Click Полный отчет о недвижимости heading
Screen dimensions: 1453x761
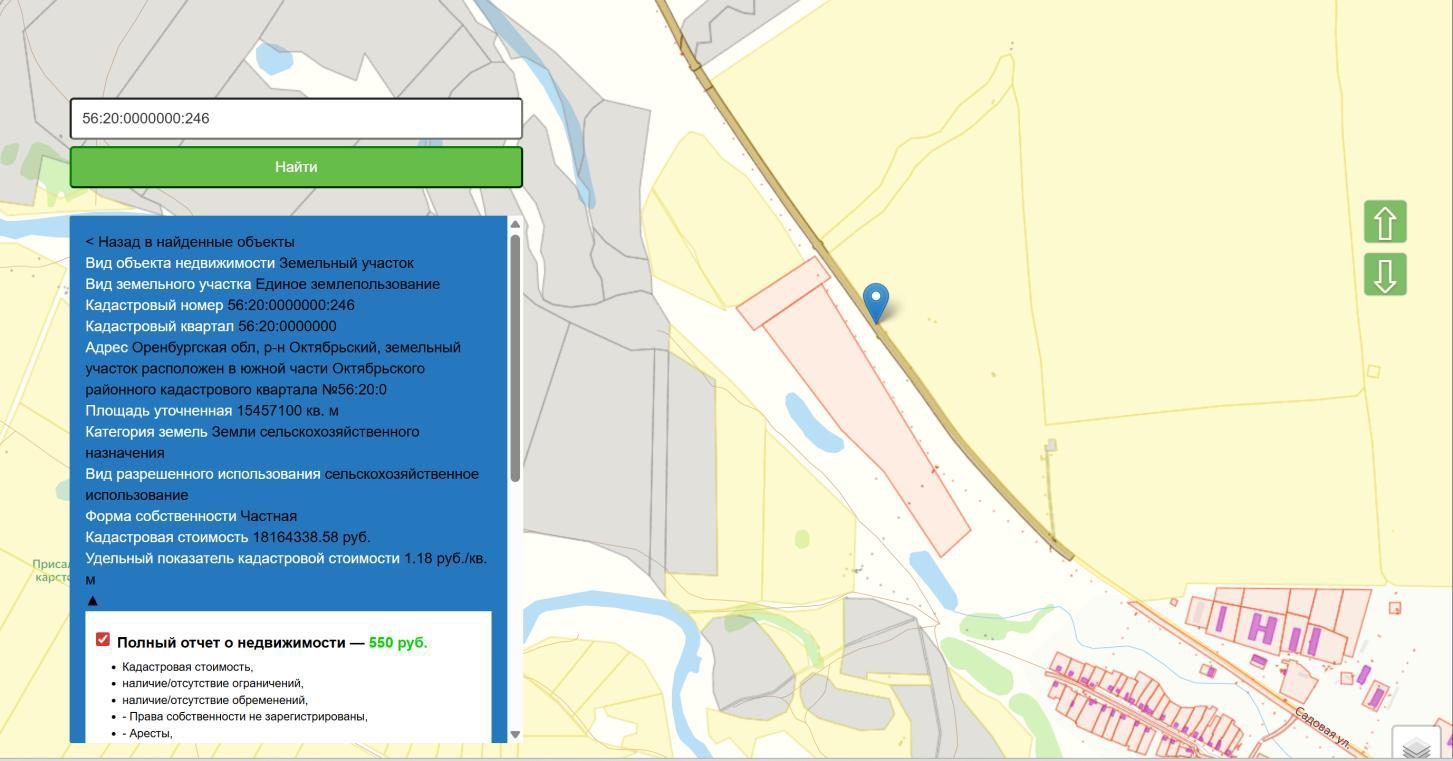(232, 643)
